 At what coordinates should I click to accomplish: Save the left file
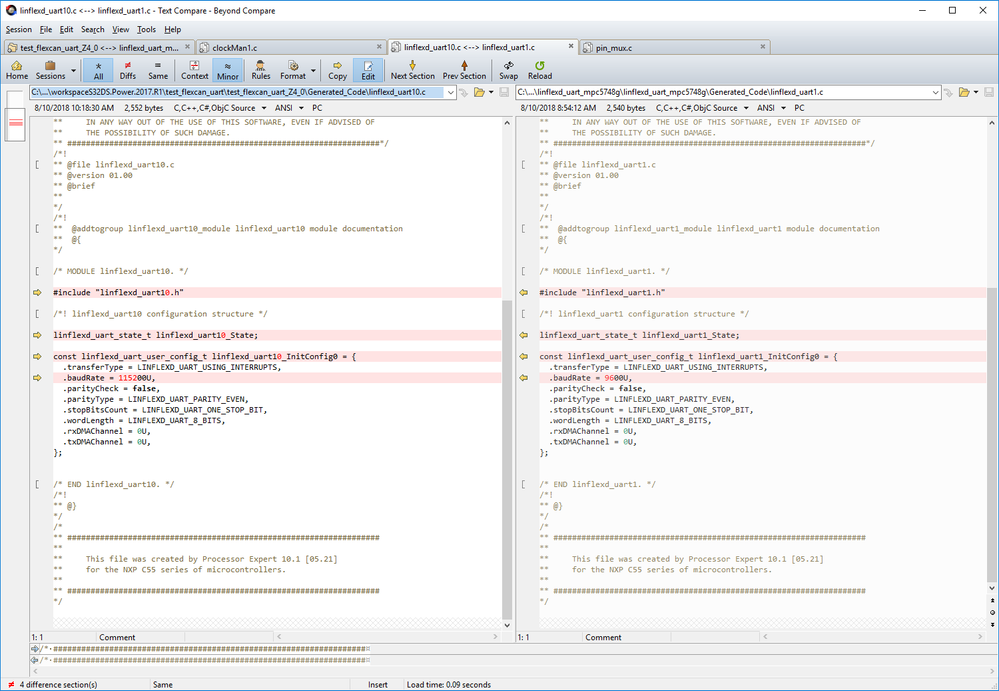504,92
